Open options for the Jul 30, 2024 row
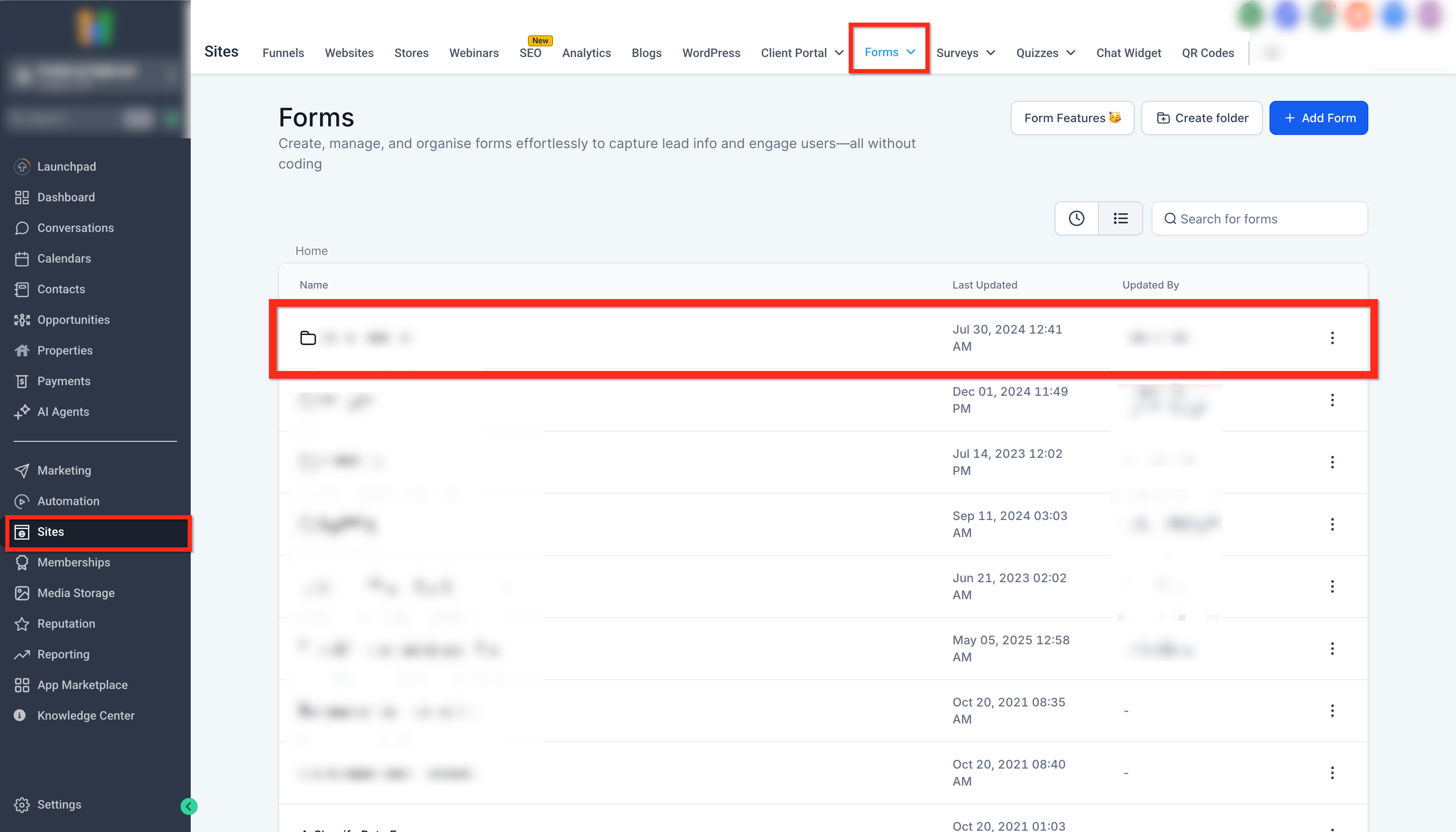 (1332, 338)
